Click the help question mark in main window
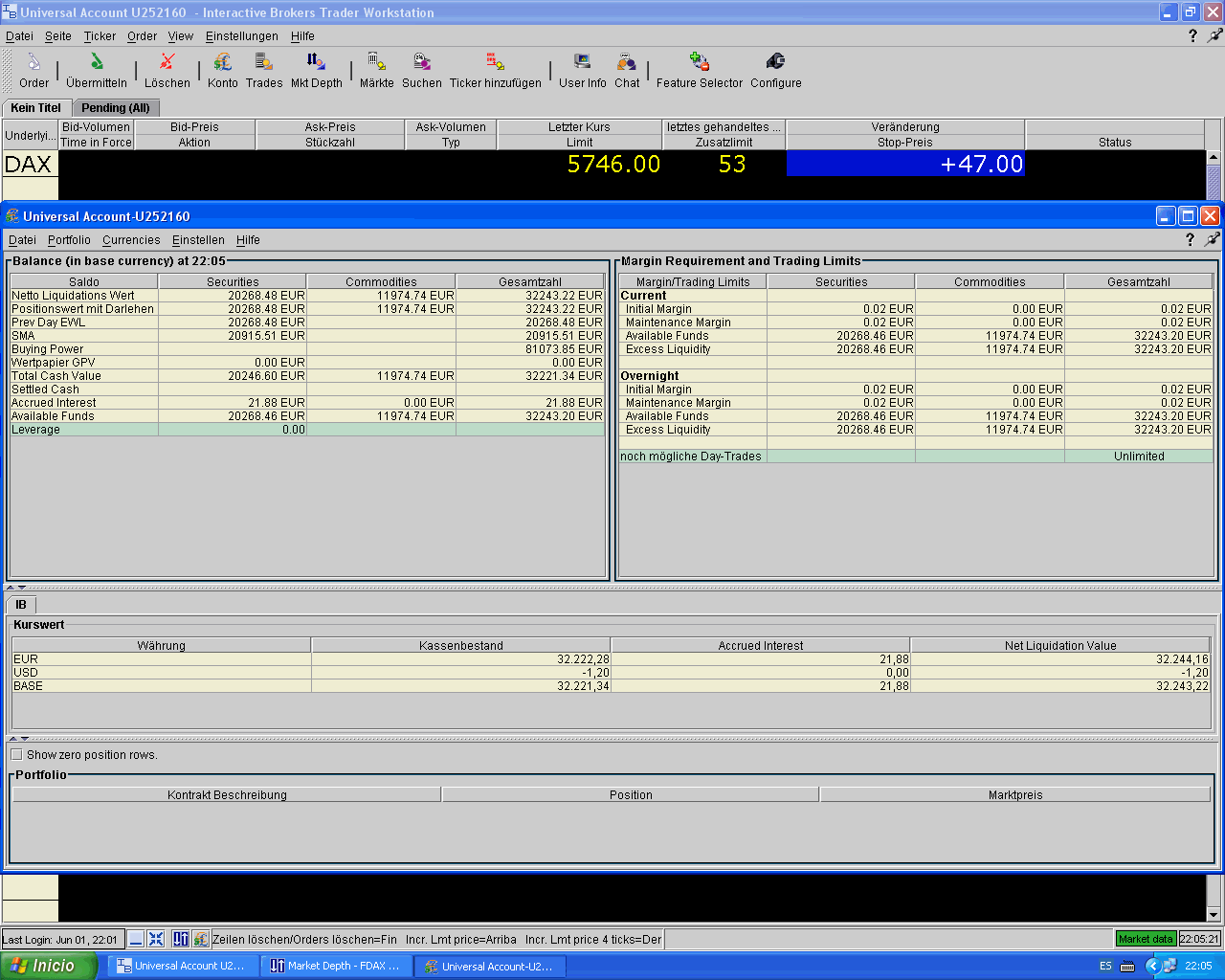1225x980 pixels. (x=1192, y=35)
